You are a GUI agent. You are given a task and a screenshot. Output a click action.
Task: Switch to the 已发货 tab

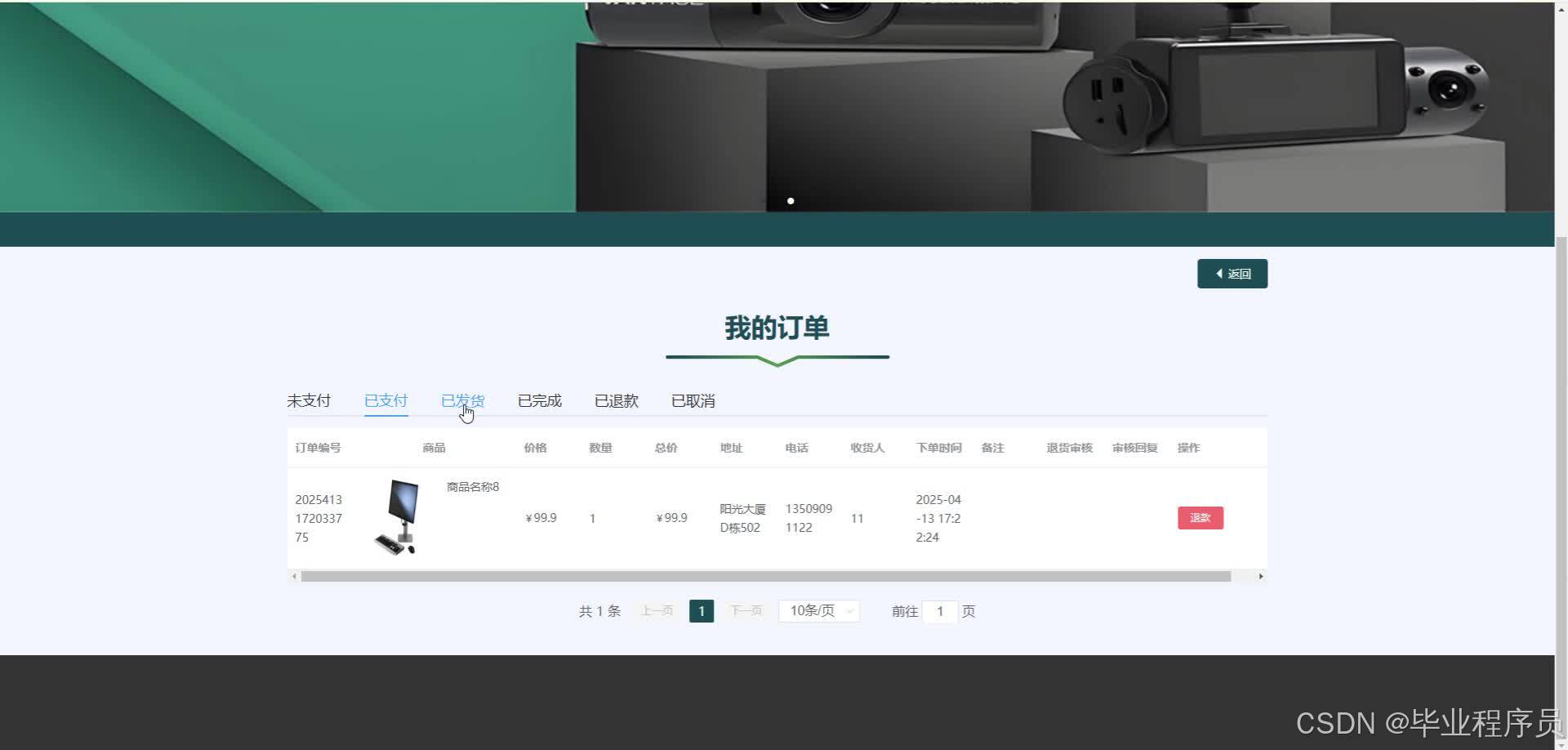[462, 400]
